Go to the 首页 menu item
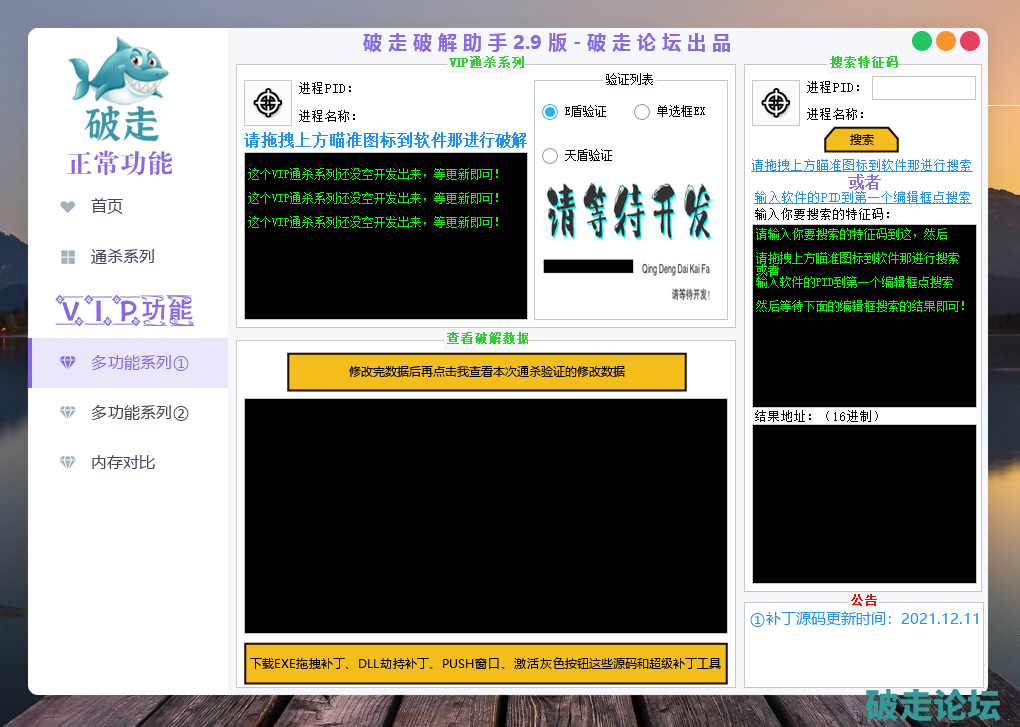This screenshot has height=727, width=1020. (107, 207)
